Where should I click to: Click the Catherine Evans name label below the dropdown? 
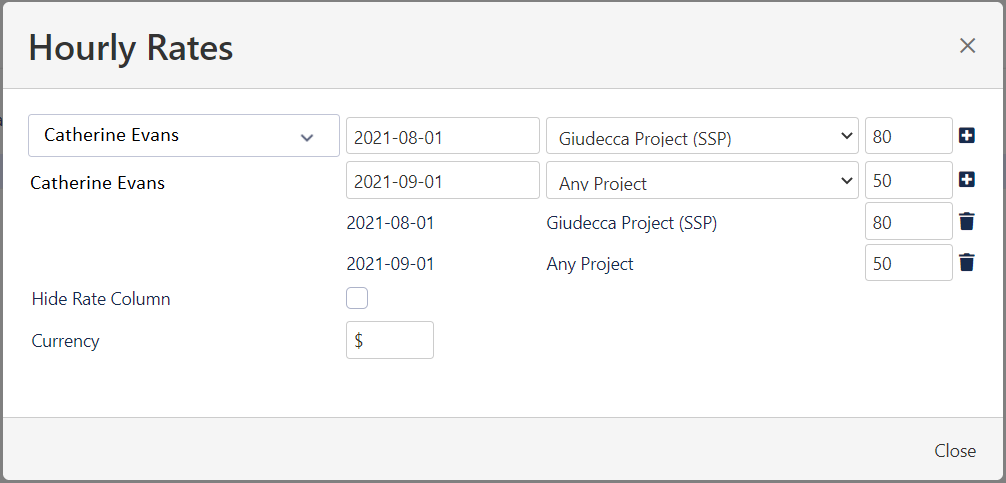tap(98, 183)
